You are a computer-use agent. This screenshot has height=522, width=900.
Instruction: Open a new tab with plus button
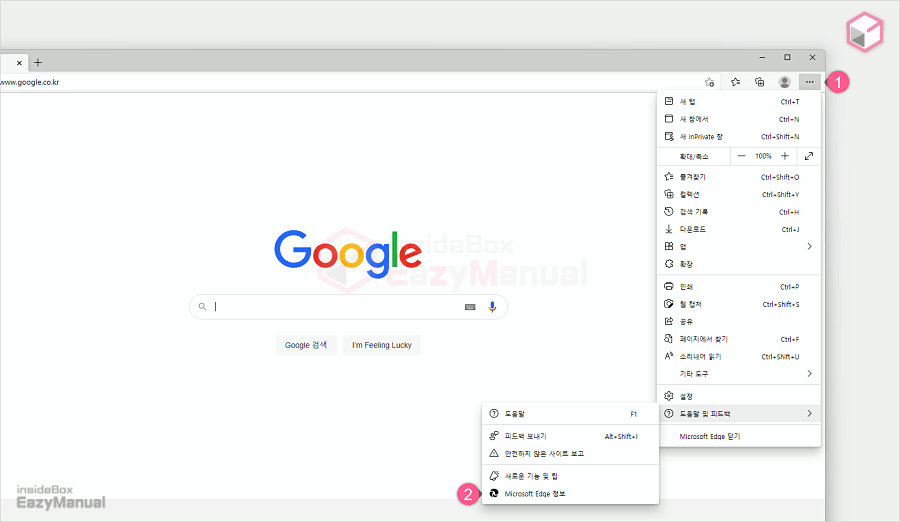click(x=38, y=63)
